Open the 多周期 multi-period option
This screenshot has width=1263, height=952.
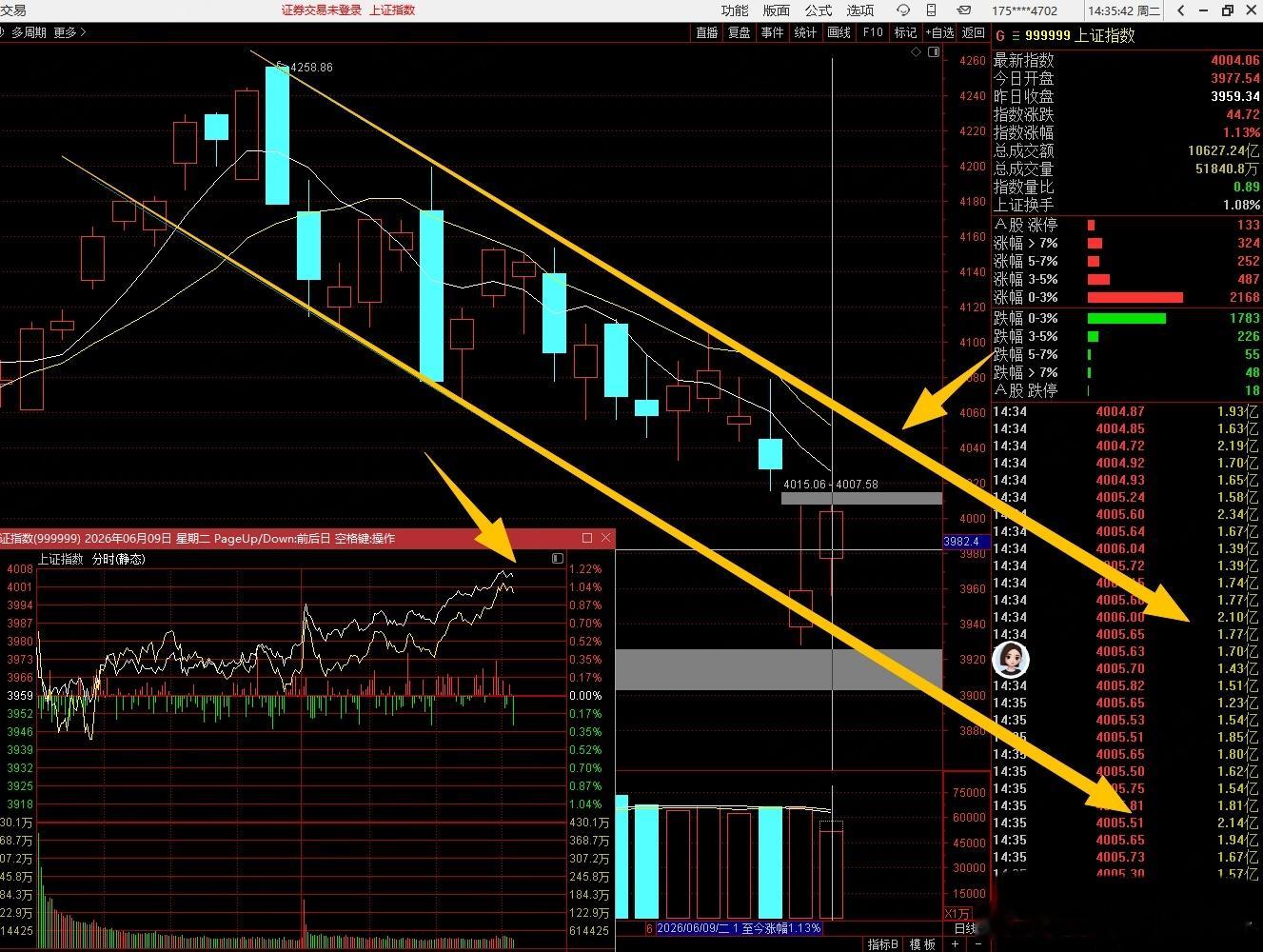[x=29, y=32]
